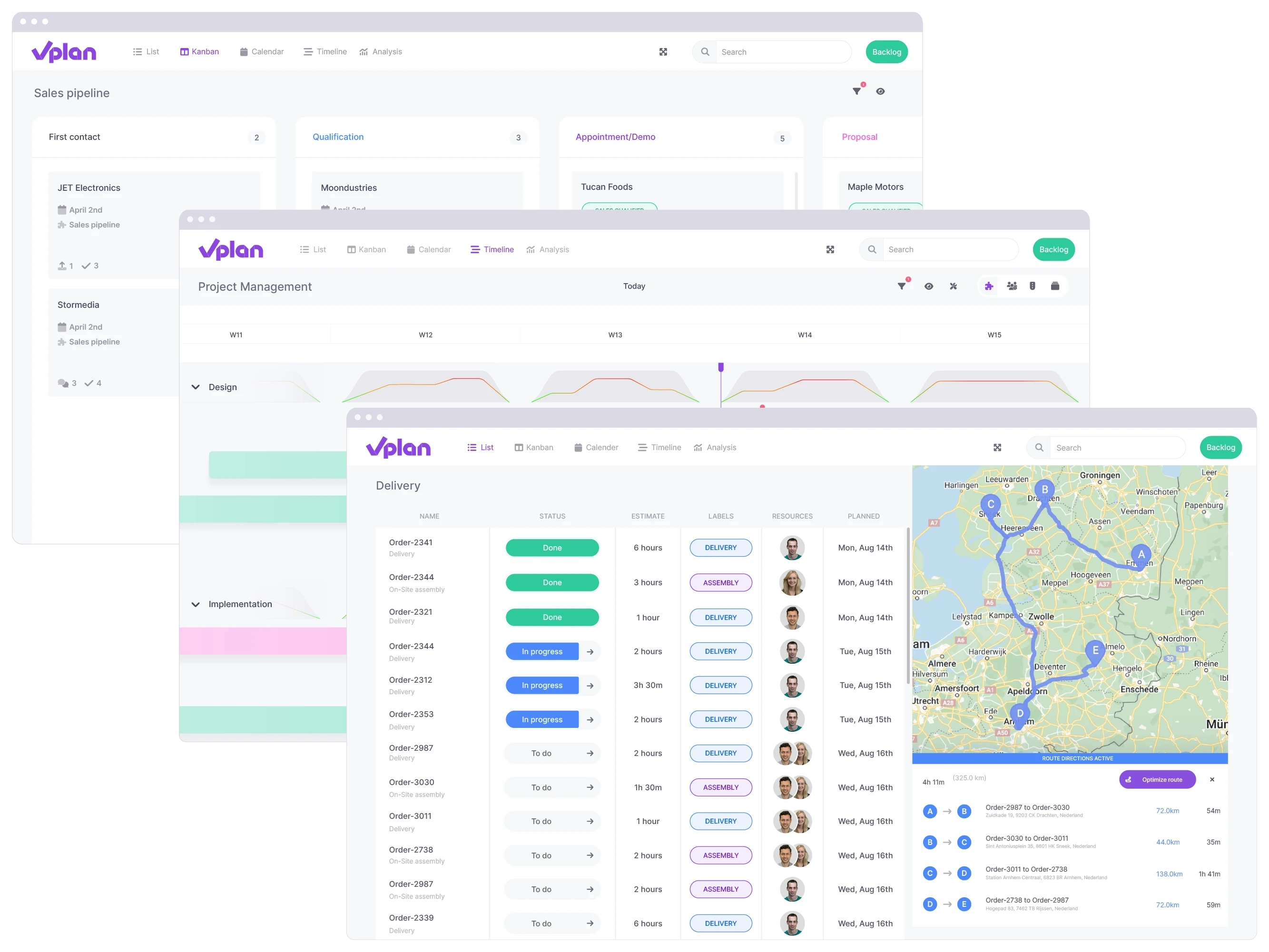Viewport: 1269px width, 952px height.
Task: Expand the Implementation section in Timeline
Action: pos(192,604)
